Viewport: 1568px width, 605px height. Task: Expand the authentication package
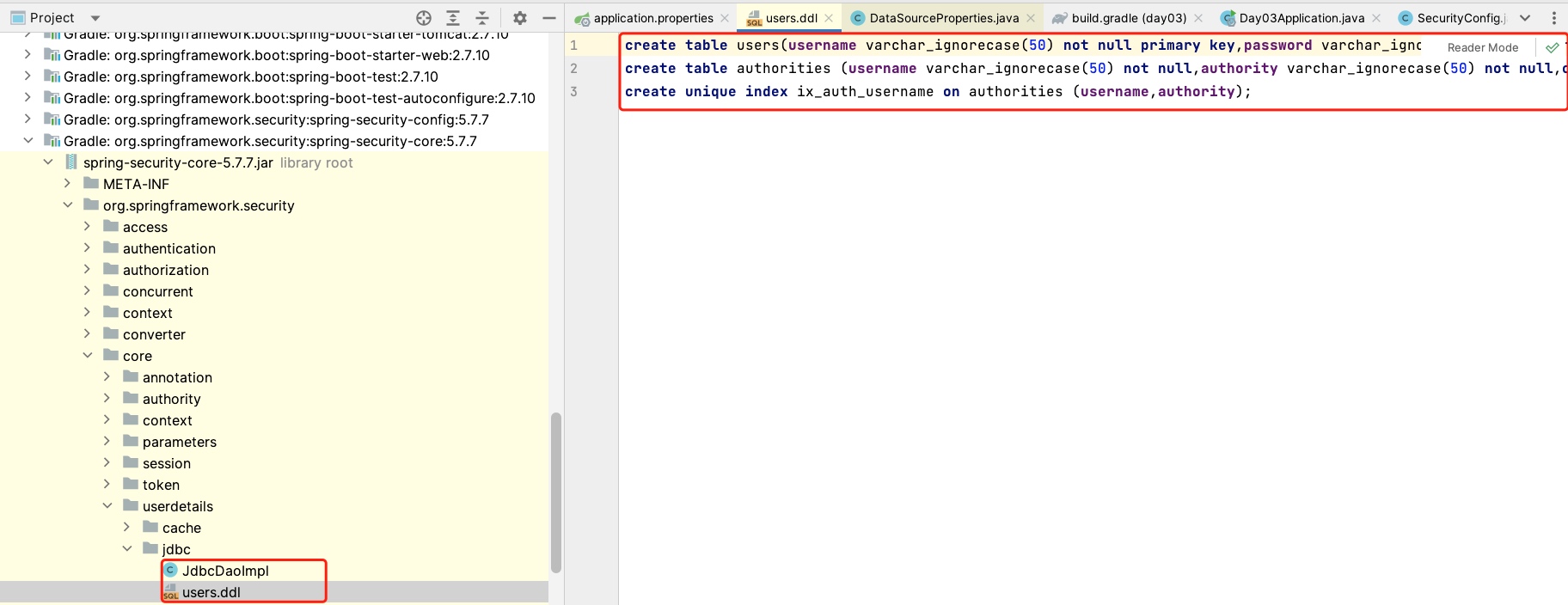[87, 247]
